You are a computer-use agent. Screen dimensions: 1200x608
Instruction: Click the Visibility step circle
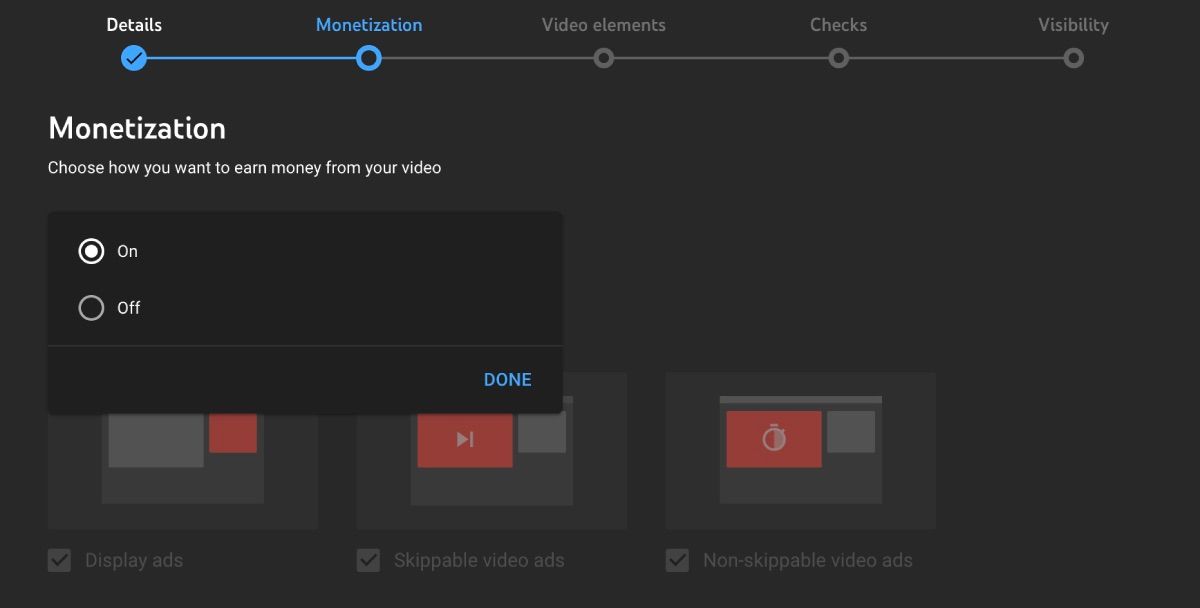coord(1073,58)
